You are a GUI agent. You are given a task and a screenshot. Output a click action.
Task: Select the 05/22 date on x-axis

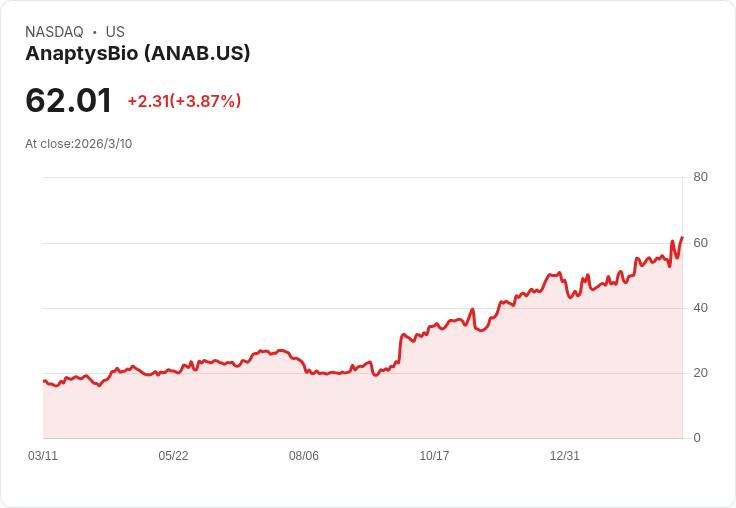(x=173, y=456)
